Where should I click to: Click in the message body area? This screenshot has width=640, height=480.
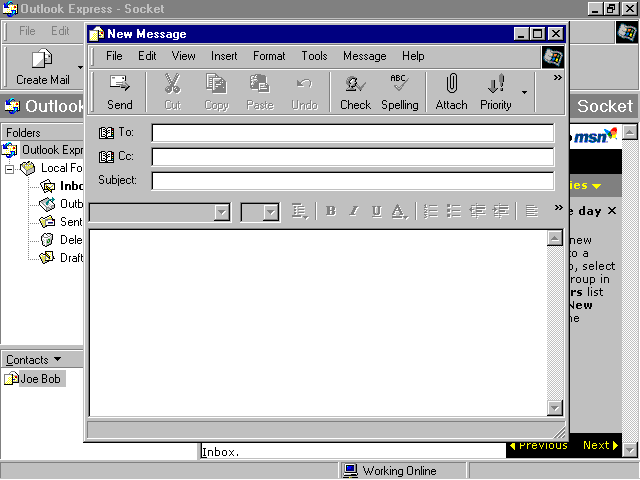coord(318,323)
